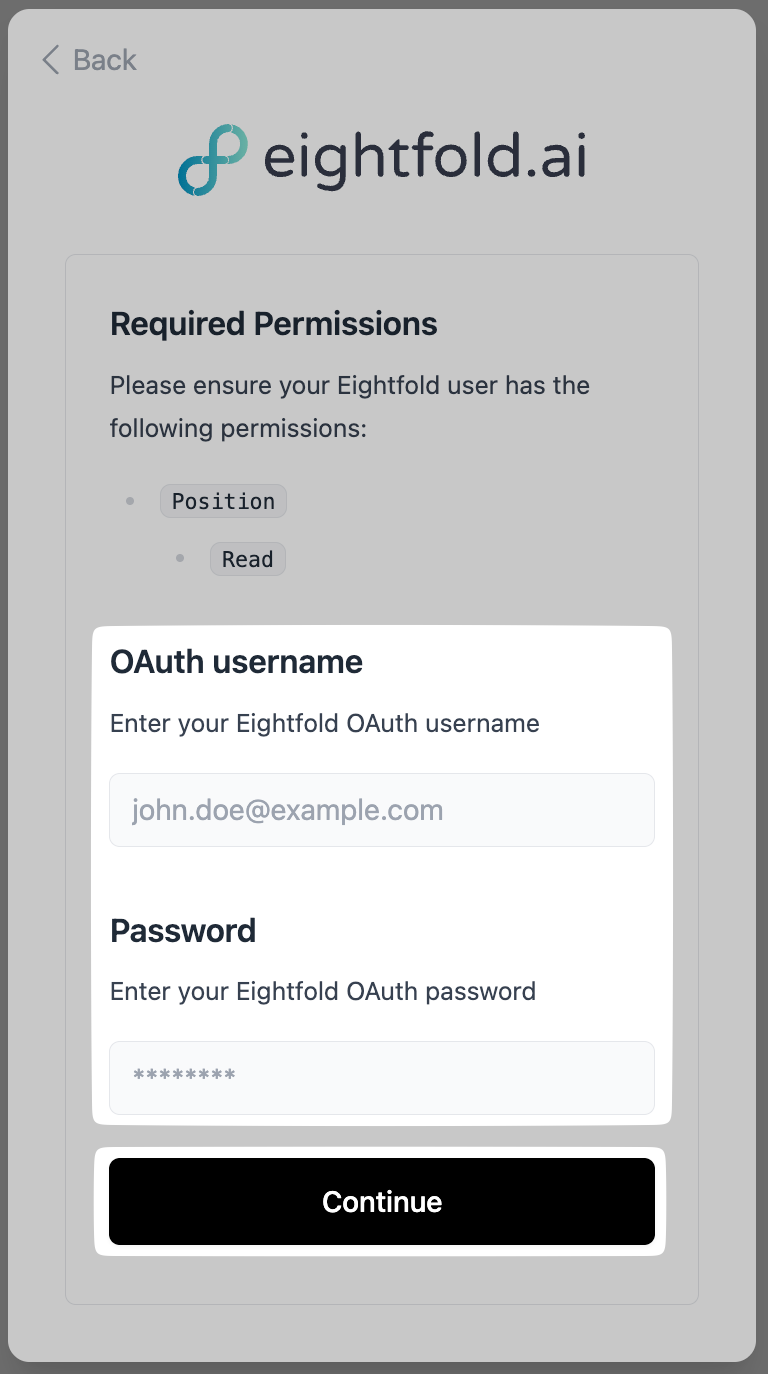
Task: Click the nested bullet beside Read
Action: (180, 558)
